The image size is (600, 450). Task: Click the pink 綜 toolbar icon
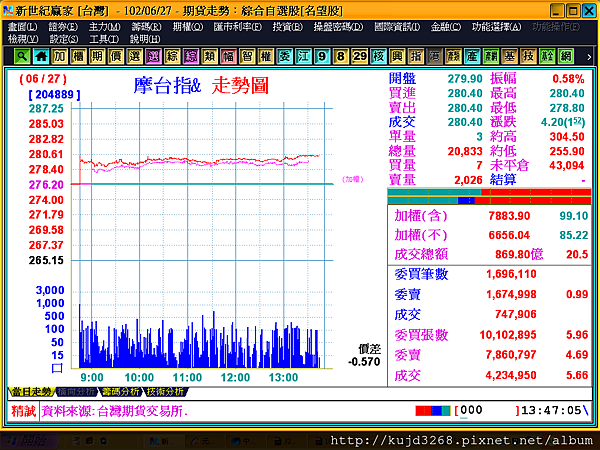191,56
